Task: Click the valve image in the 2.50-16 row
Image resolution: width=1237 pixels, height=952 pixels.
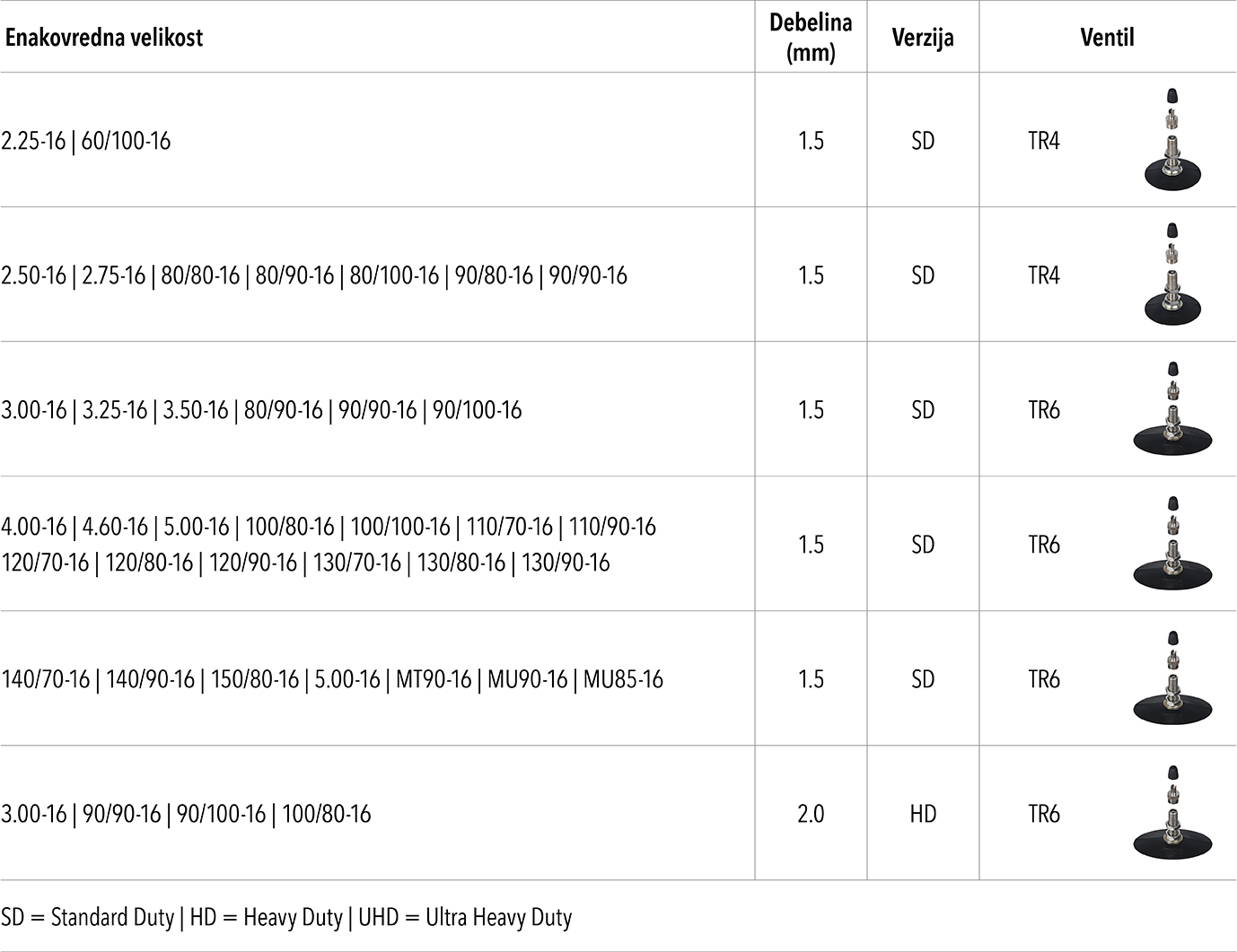Action: [1173, 274]
